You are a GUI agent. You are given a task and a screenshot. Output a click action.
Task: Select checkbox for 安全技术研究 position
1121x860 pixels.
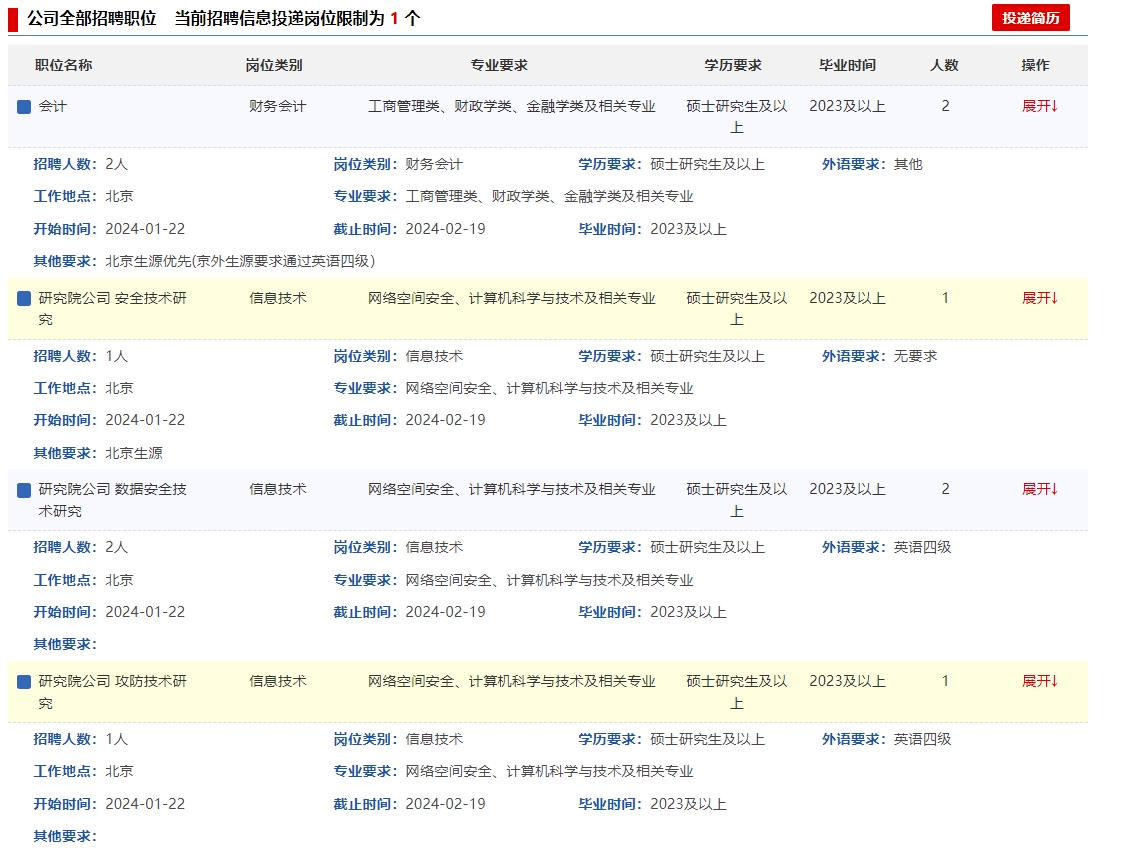[x=24, y=298]
